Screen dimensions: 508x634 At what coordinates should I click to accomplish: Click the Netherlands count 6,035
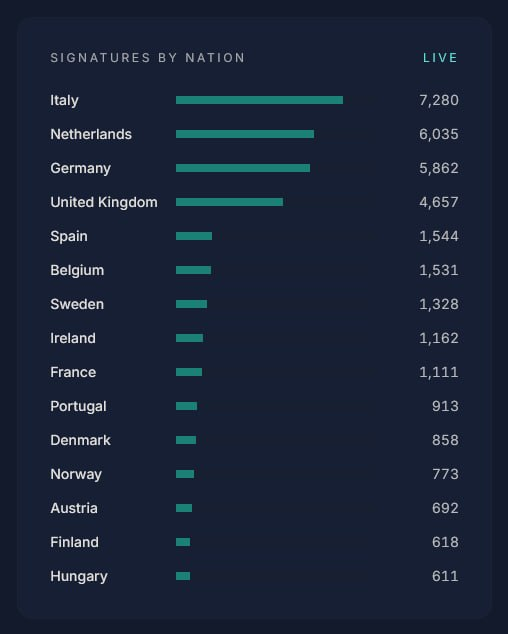click(439, 134)
